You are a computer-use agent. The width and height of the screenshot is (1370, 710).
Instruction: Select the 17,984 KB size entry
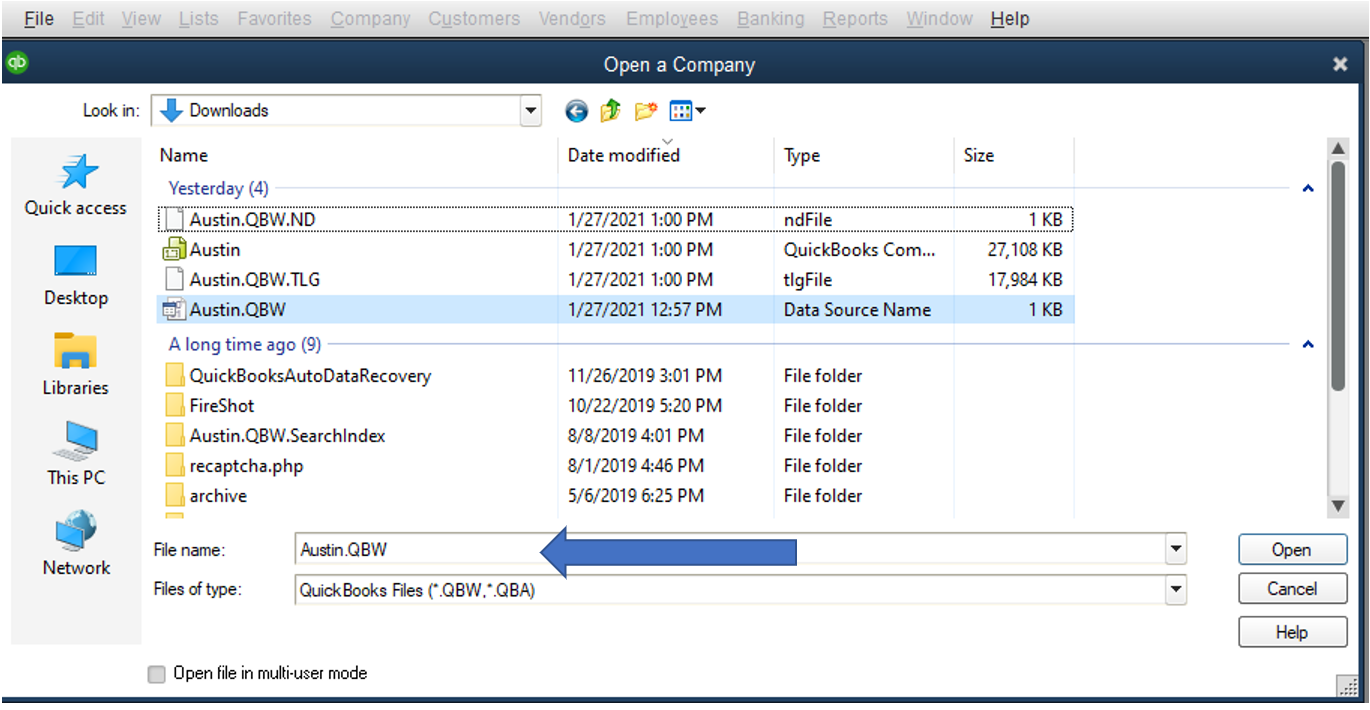coord(1025,280)
